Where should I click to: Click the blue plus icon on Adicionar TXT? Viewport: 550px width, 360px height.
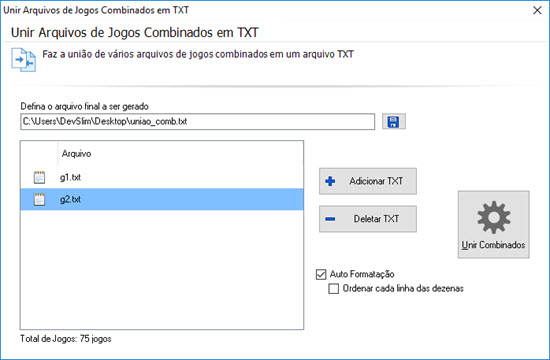pos(330,181)
